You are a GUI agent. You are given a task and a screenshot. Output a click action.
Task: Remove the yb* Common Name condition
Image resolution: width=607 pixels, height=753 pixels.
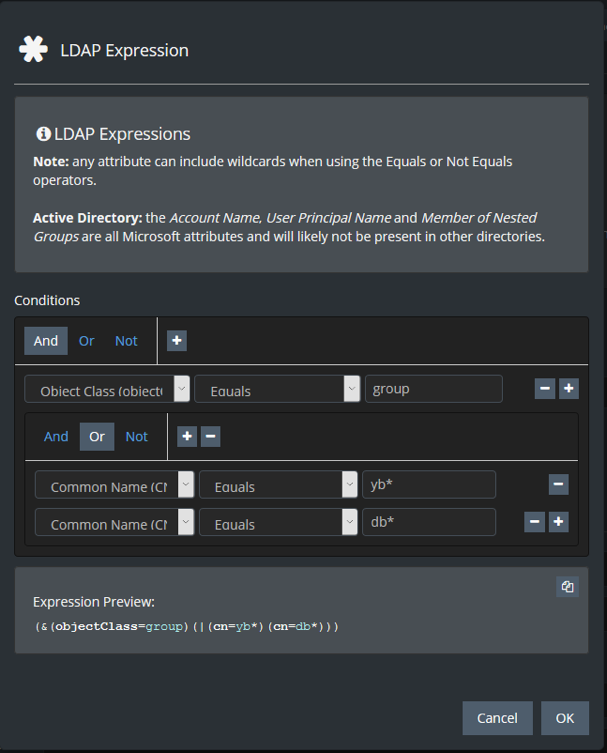point(559,485)
